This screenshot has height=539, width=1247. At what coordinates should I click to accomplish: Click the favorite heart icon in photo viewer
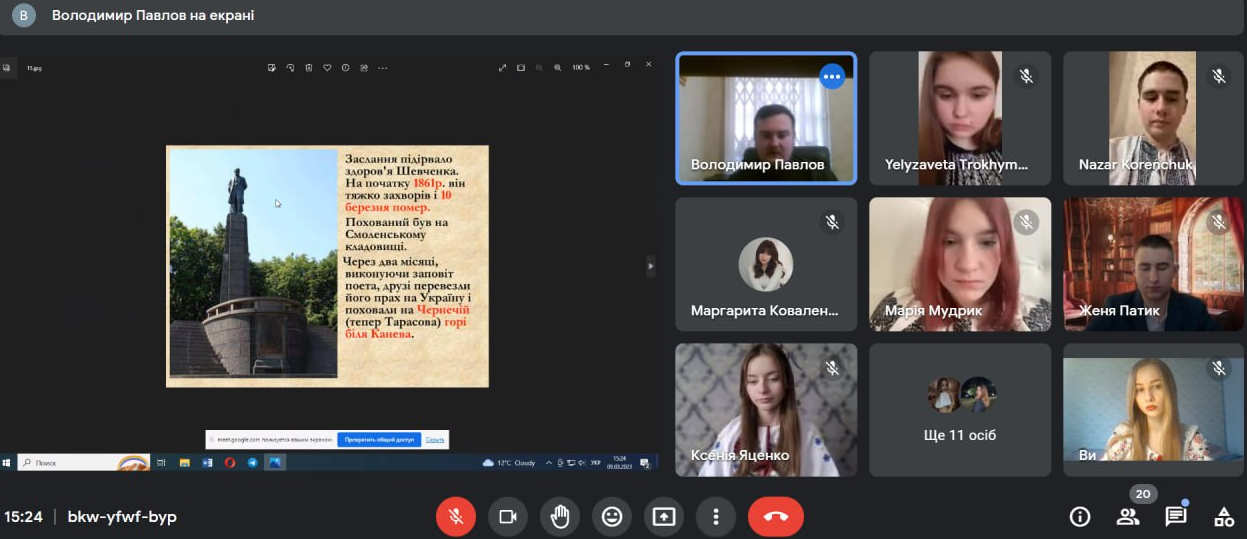tap(327, 68)
